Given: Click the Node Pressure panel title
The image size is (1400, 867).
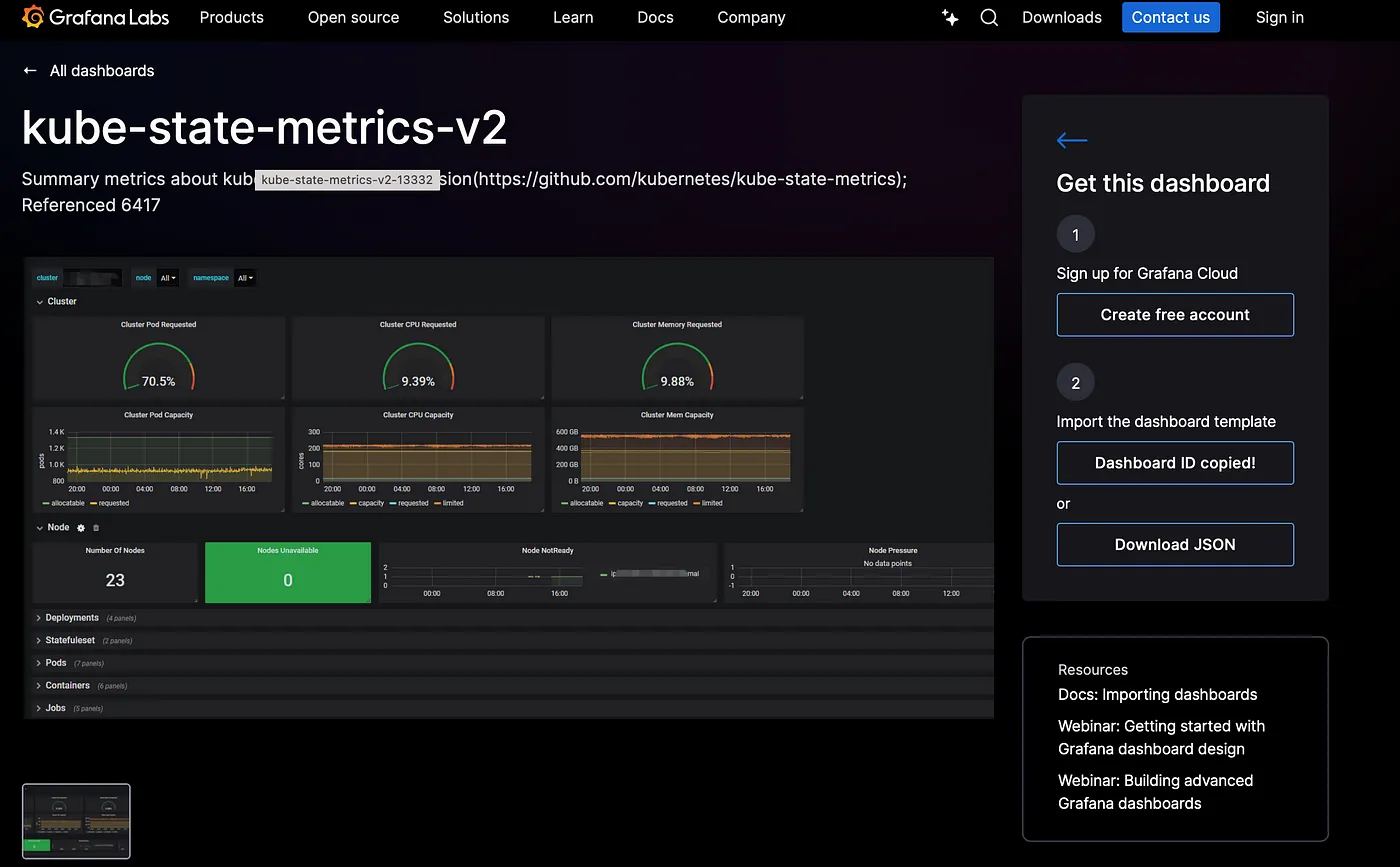Looking at the screenshot, I should coord(893,550).
